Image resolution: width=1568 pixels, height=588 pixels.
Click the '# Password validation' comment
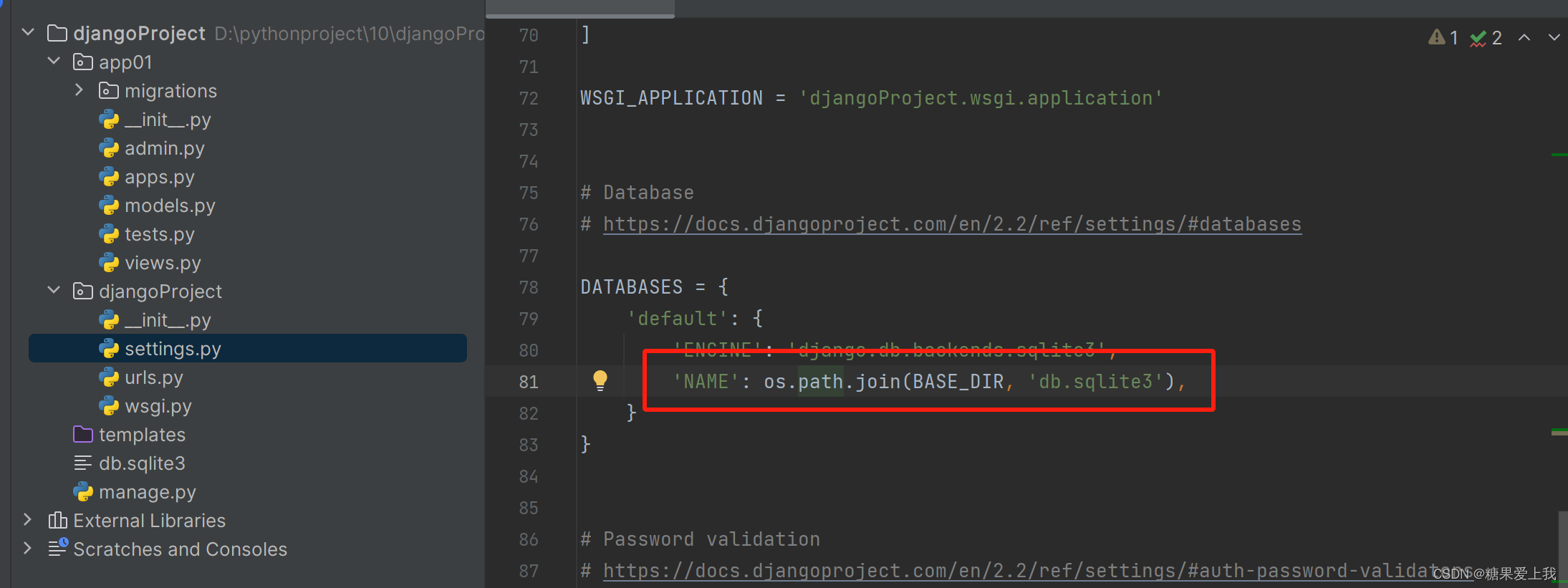click(x=700, y=539)
